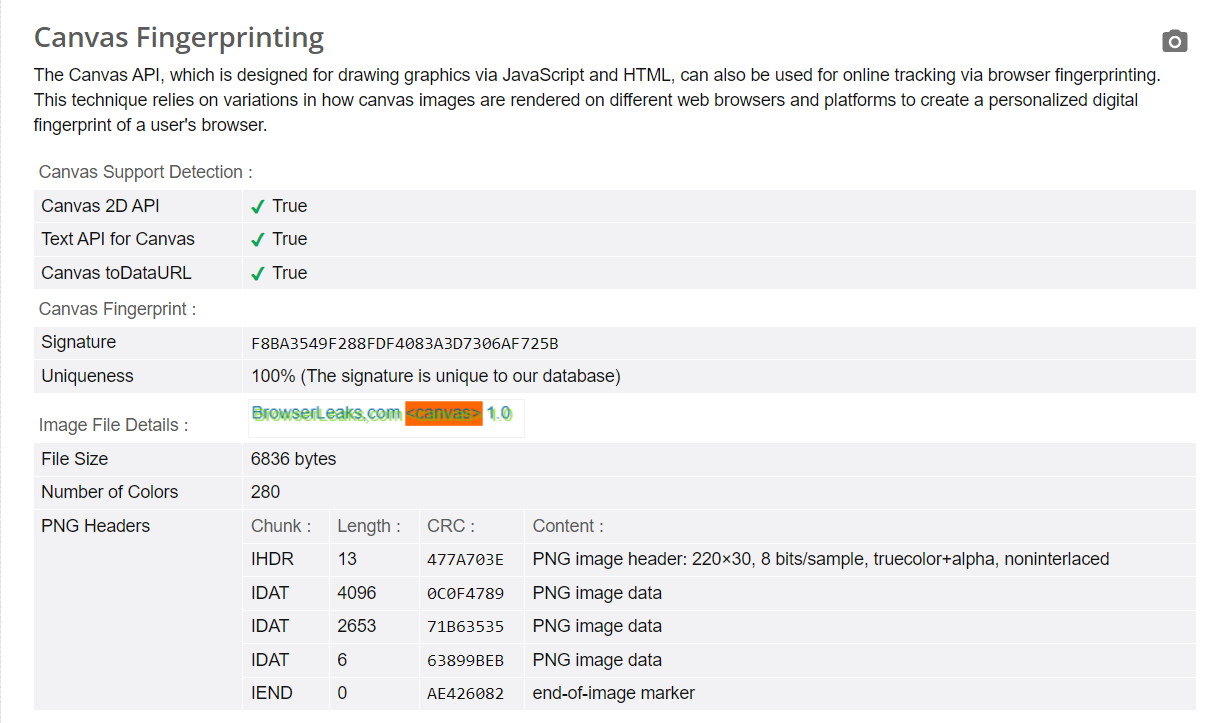Click the 6836 bytes value
The width and height of the screenshot is (1224, 723).
click(x=294, y=459)
